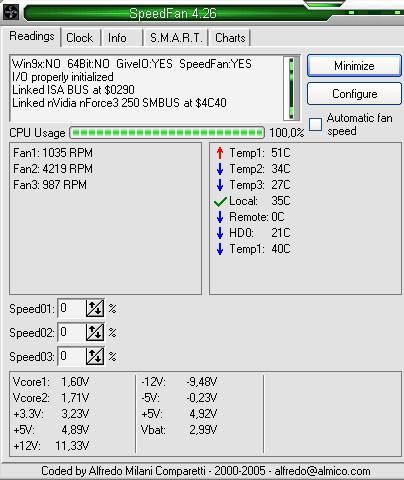Click the Vcore1 1,60V voltage reading
Image resolution: width=404 pixels, height=480 pixels.
pyautogui.click(x=51, y=382)
